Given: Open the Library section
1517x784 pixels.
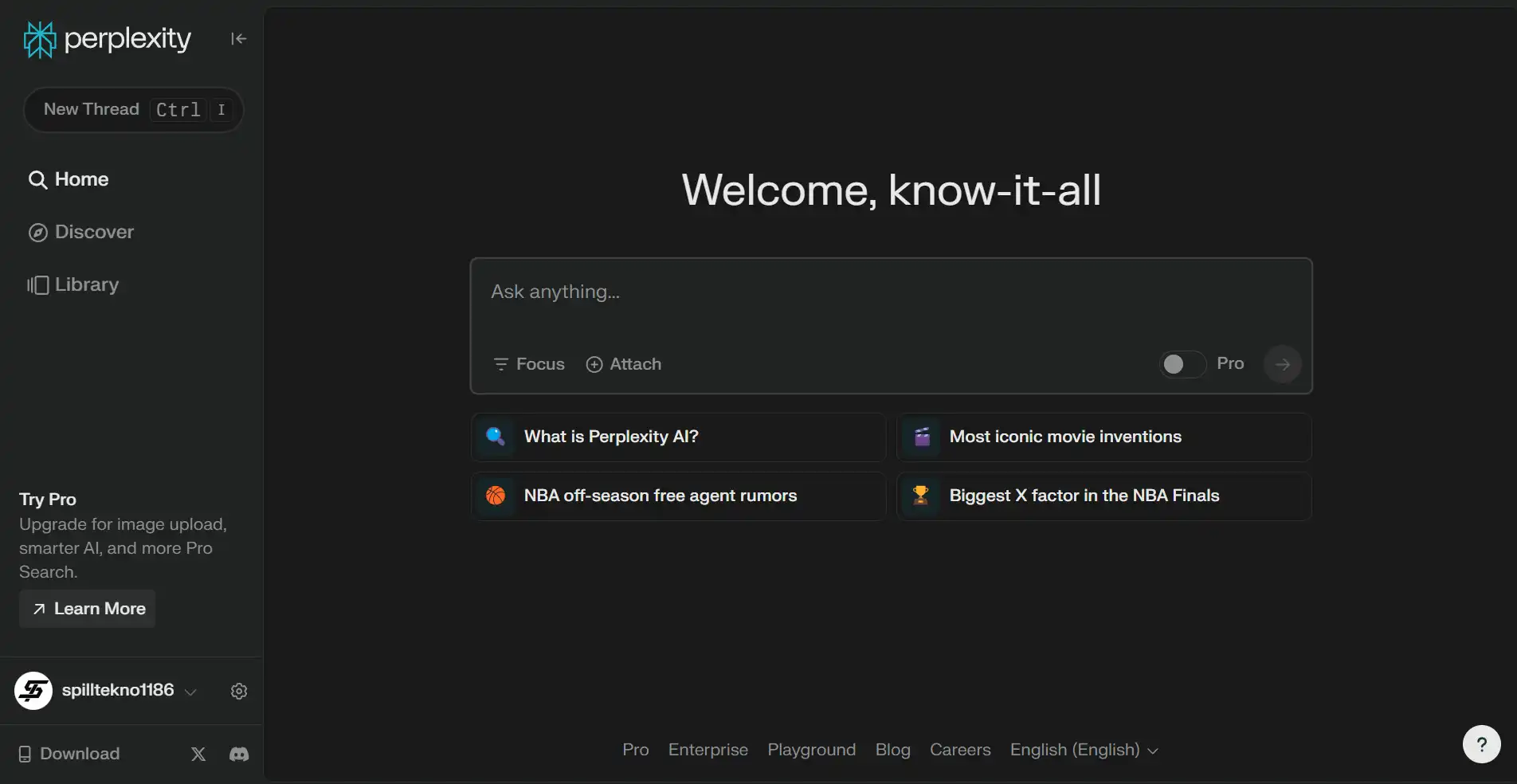Looking at the screenshot, I should click(x=73, y=284).
